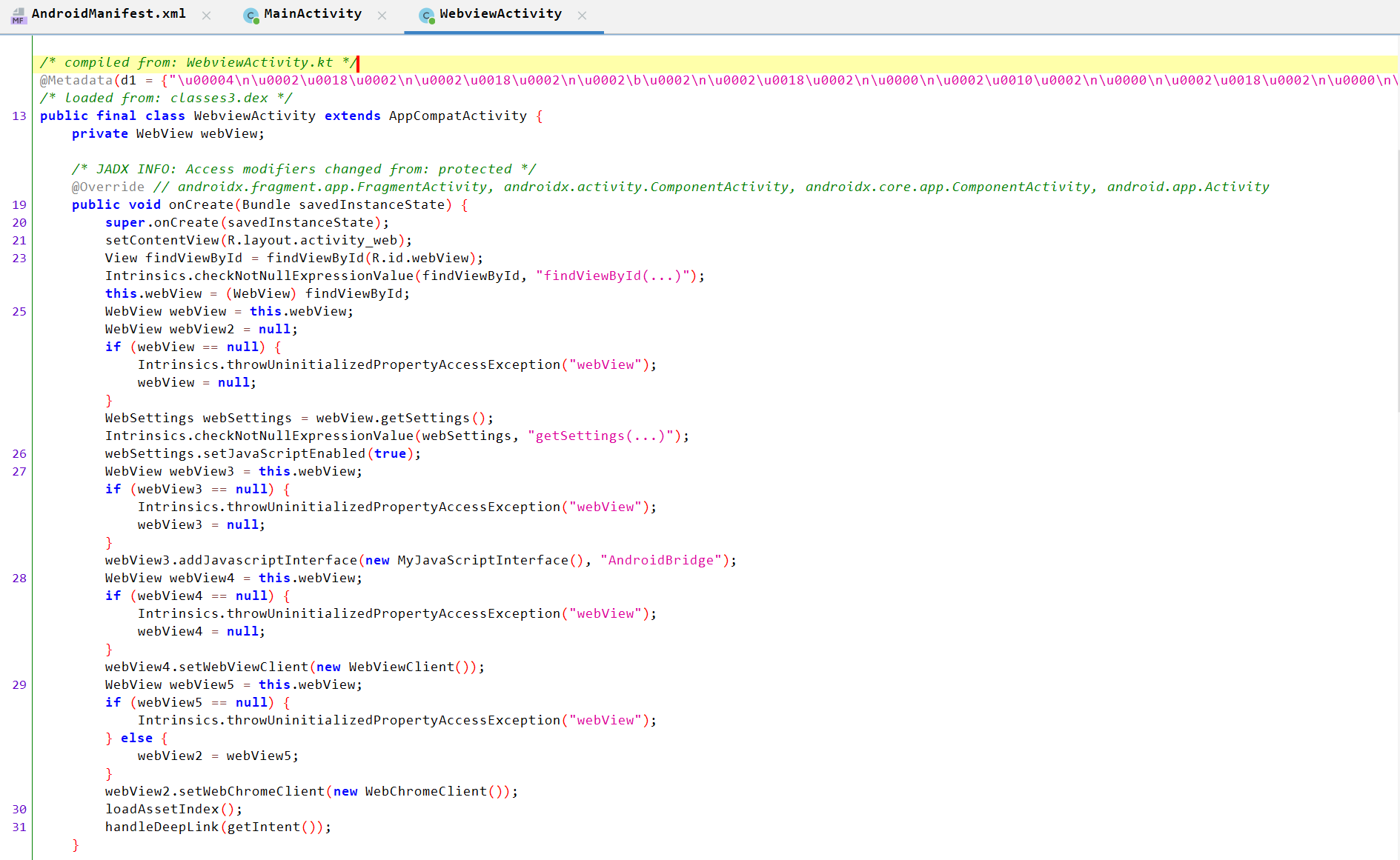The image size is (1400, 860).
Task: Close the MainActivity tab
Action: click(x=382, y=15)
